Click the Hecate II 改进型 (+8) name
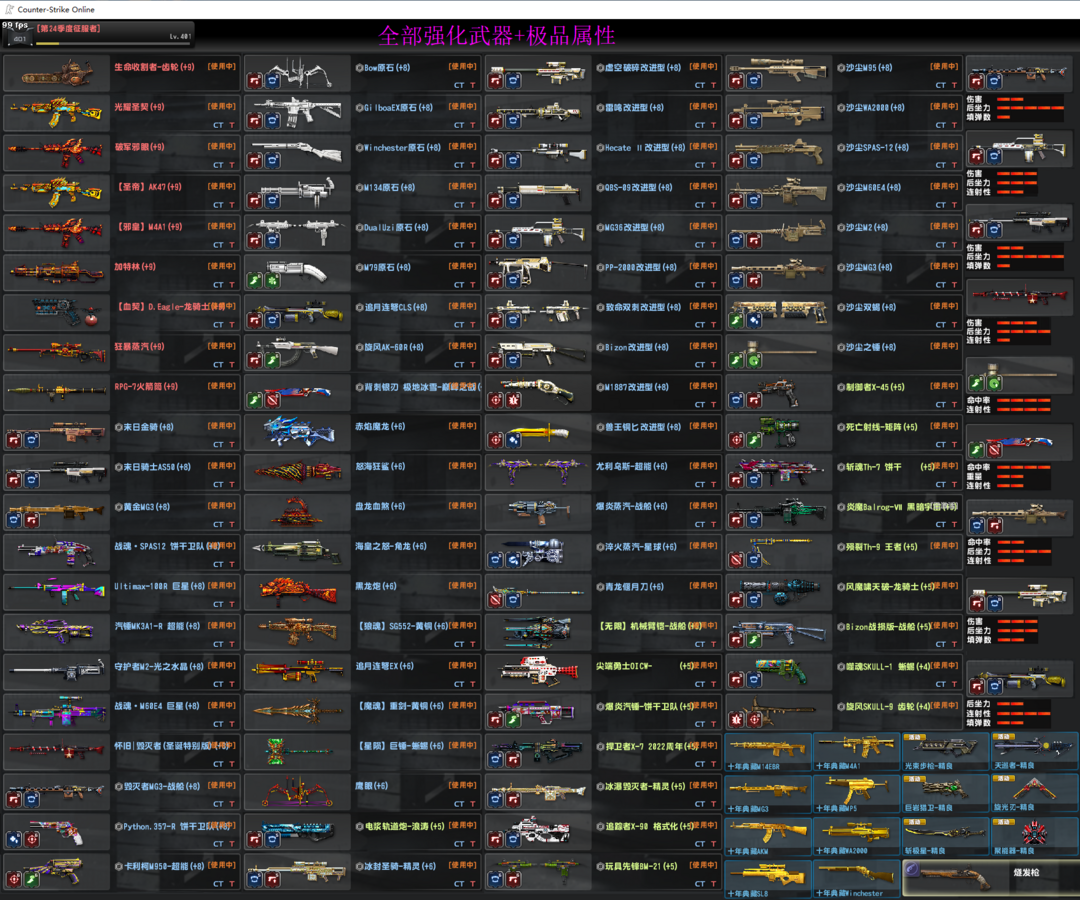The width and height of the screenshot is (1080, 900). [x=645, y=147]
